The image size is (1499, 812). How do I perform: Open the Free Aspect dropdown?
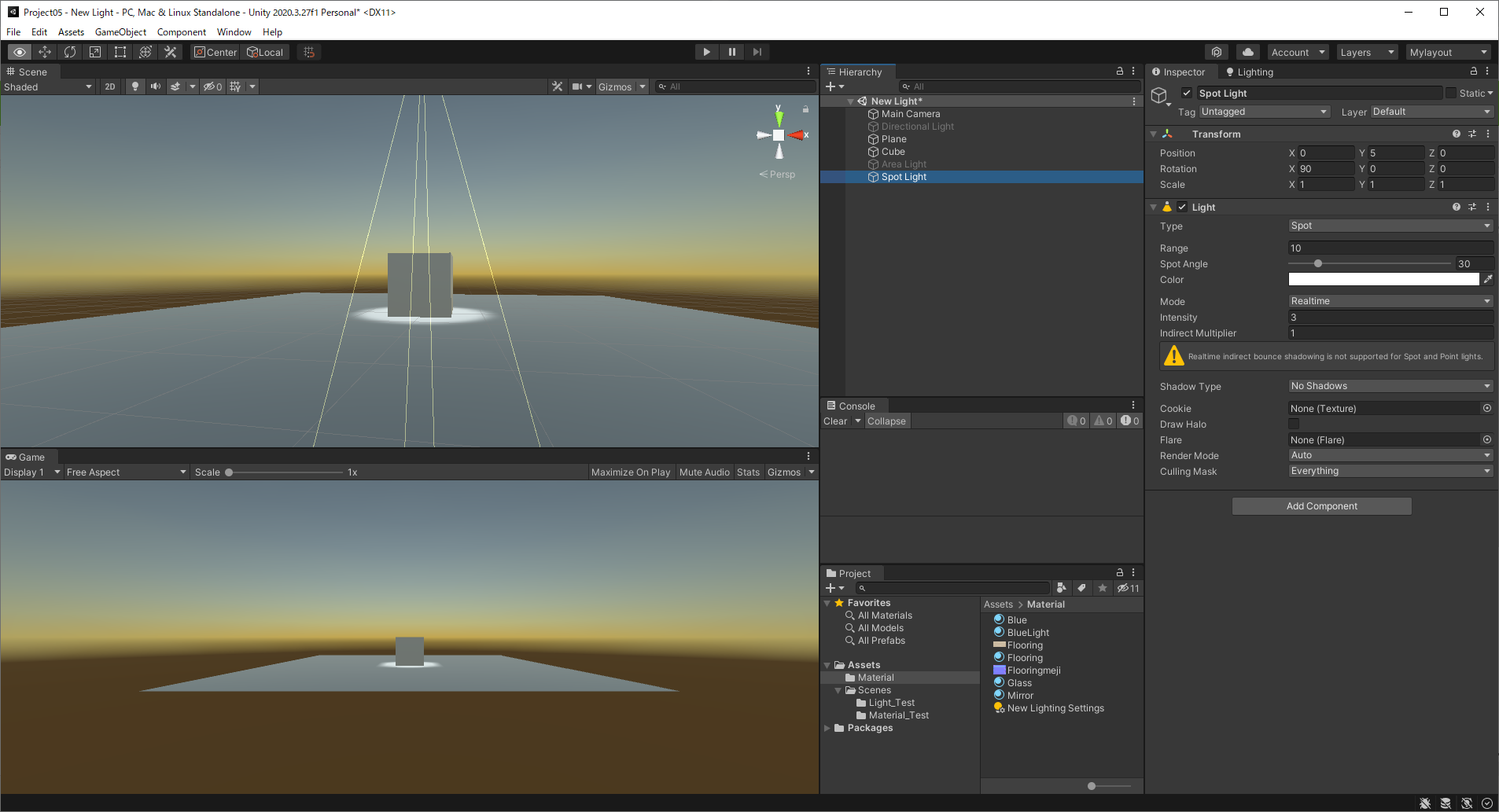click(x=127, y=472)
